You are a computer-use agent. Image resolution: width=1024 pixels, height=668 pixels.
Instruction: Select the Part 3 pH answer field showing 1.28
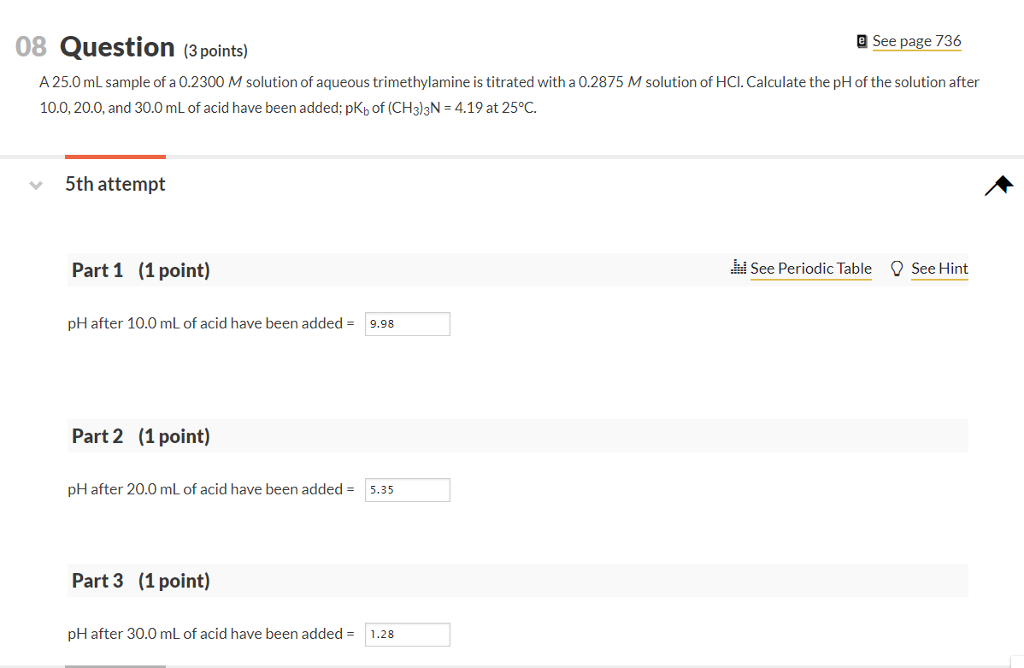click(x=407, y=634)
